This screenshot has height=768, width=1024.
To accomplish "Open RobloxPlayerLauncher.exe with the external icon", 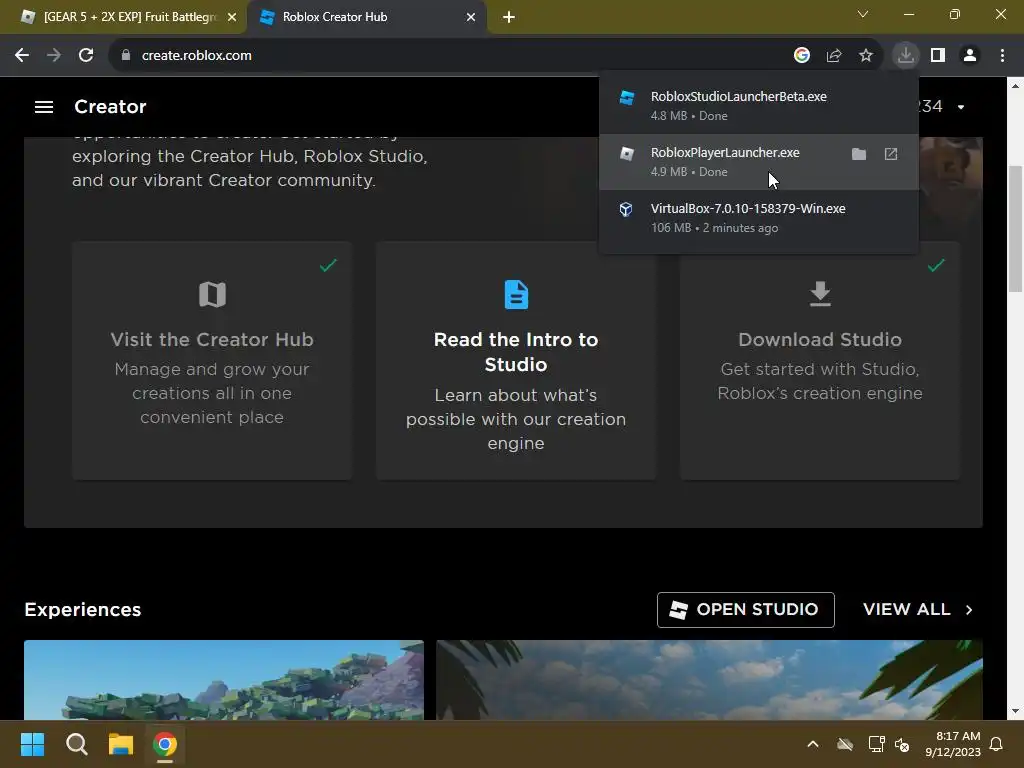I will pos(891,154).
